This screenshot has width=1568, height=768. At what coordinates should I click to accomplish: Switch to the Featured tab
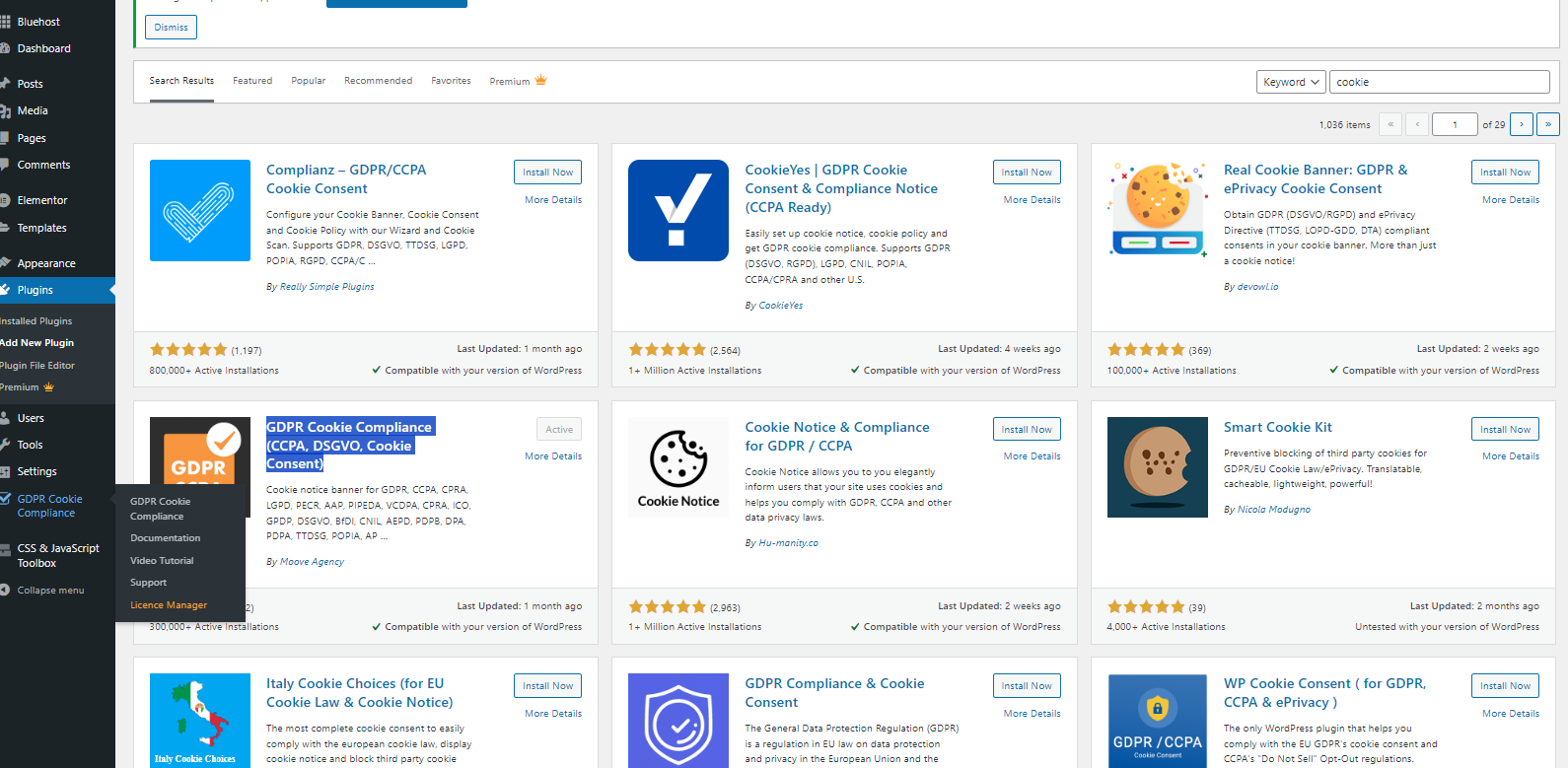pos(252,81)
